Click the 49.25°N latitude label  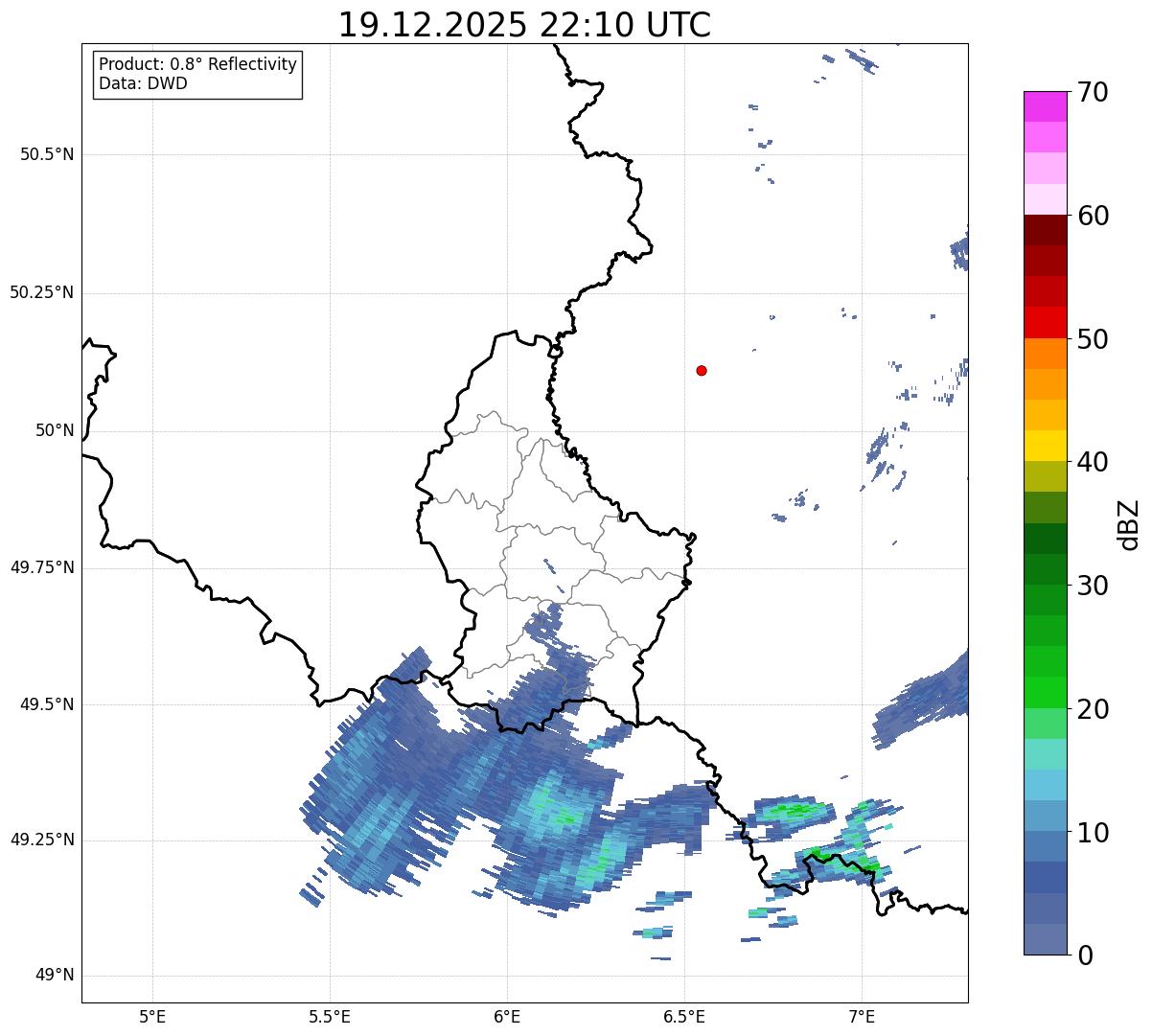pos(42,840)
